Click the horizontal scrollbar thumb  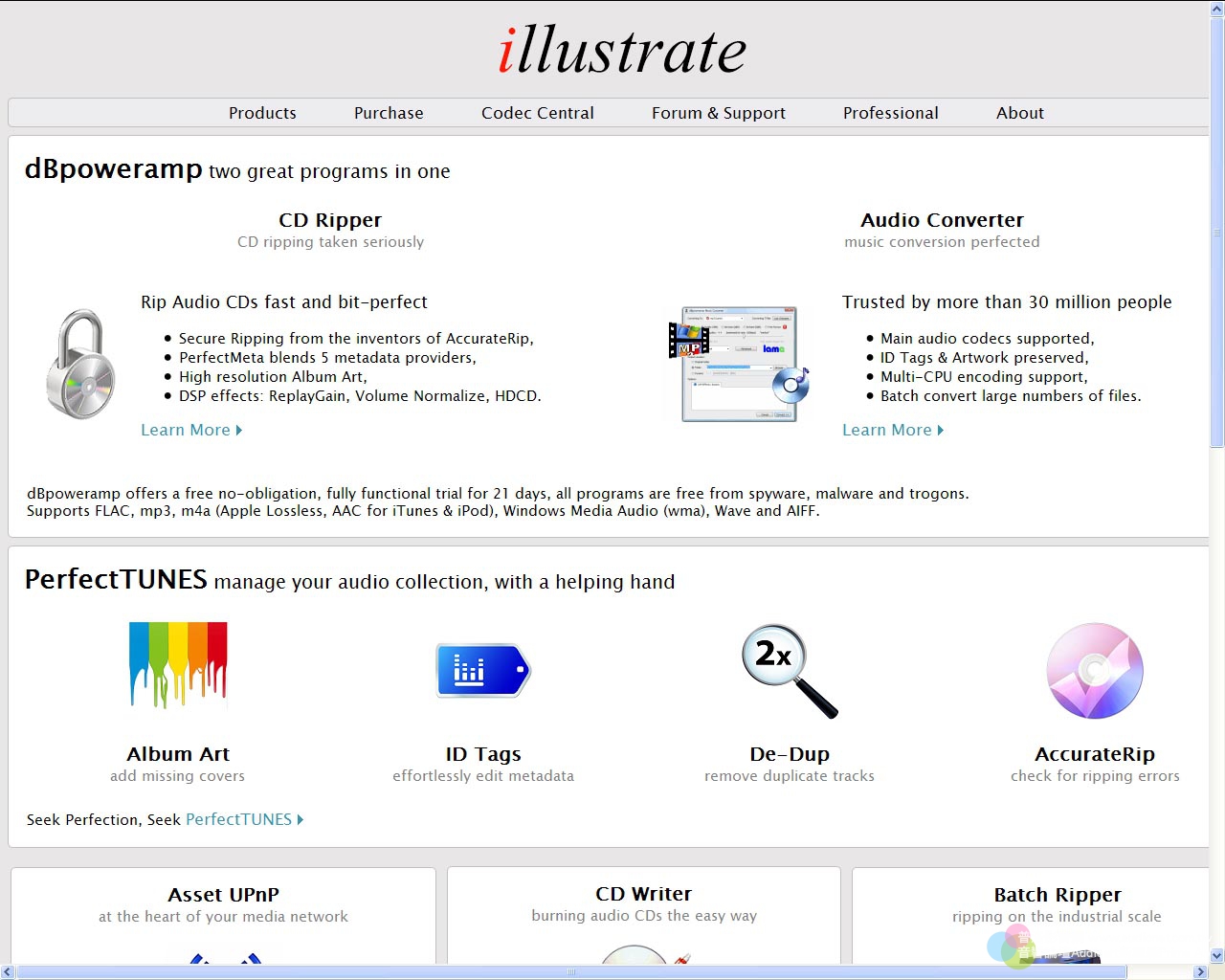click(x=571, y=972)
